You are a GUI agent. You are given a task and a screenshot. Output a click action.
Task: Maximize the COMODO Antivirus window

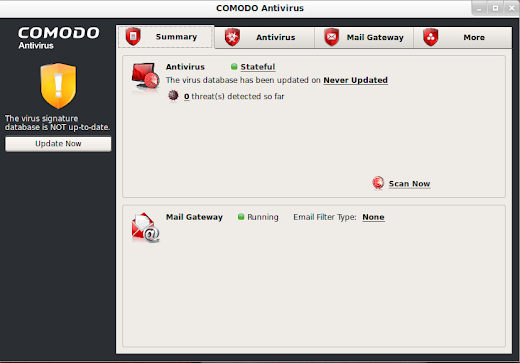coord(495,9)
